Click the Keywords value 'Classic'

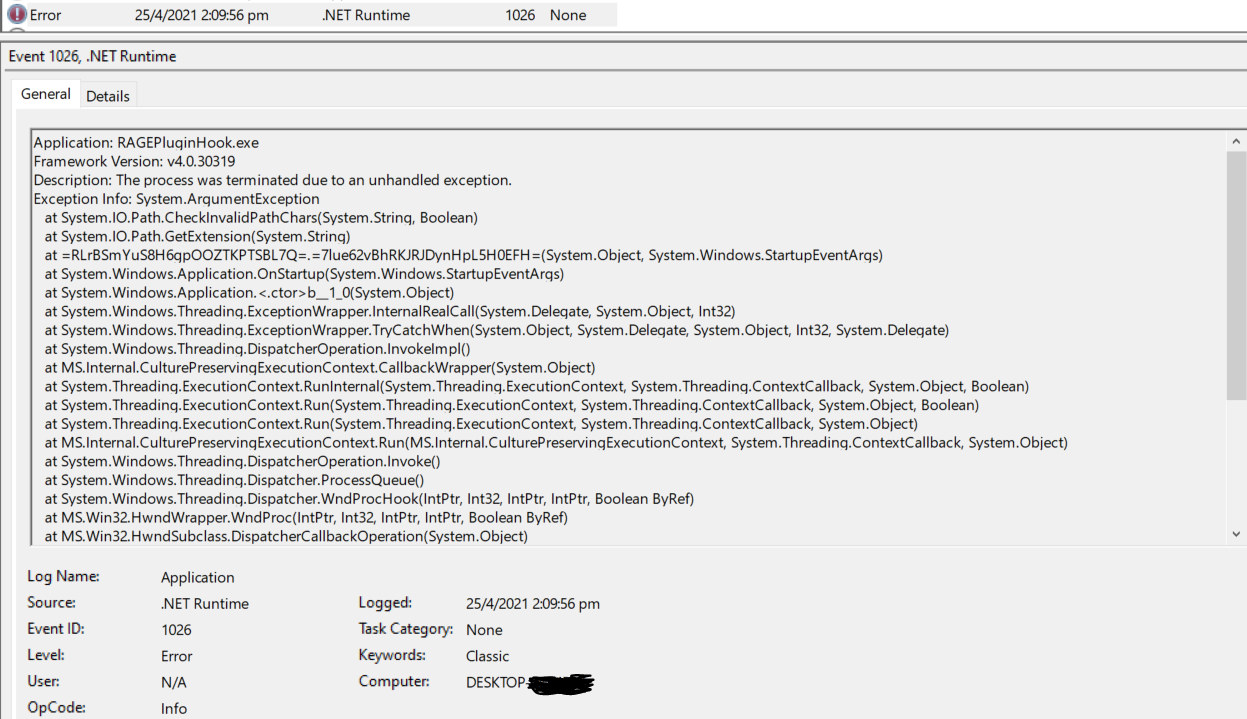[x=488, y=656]
